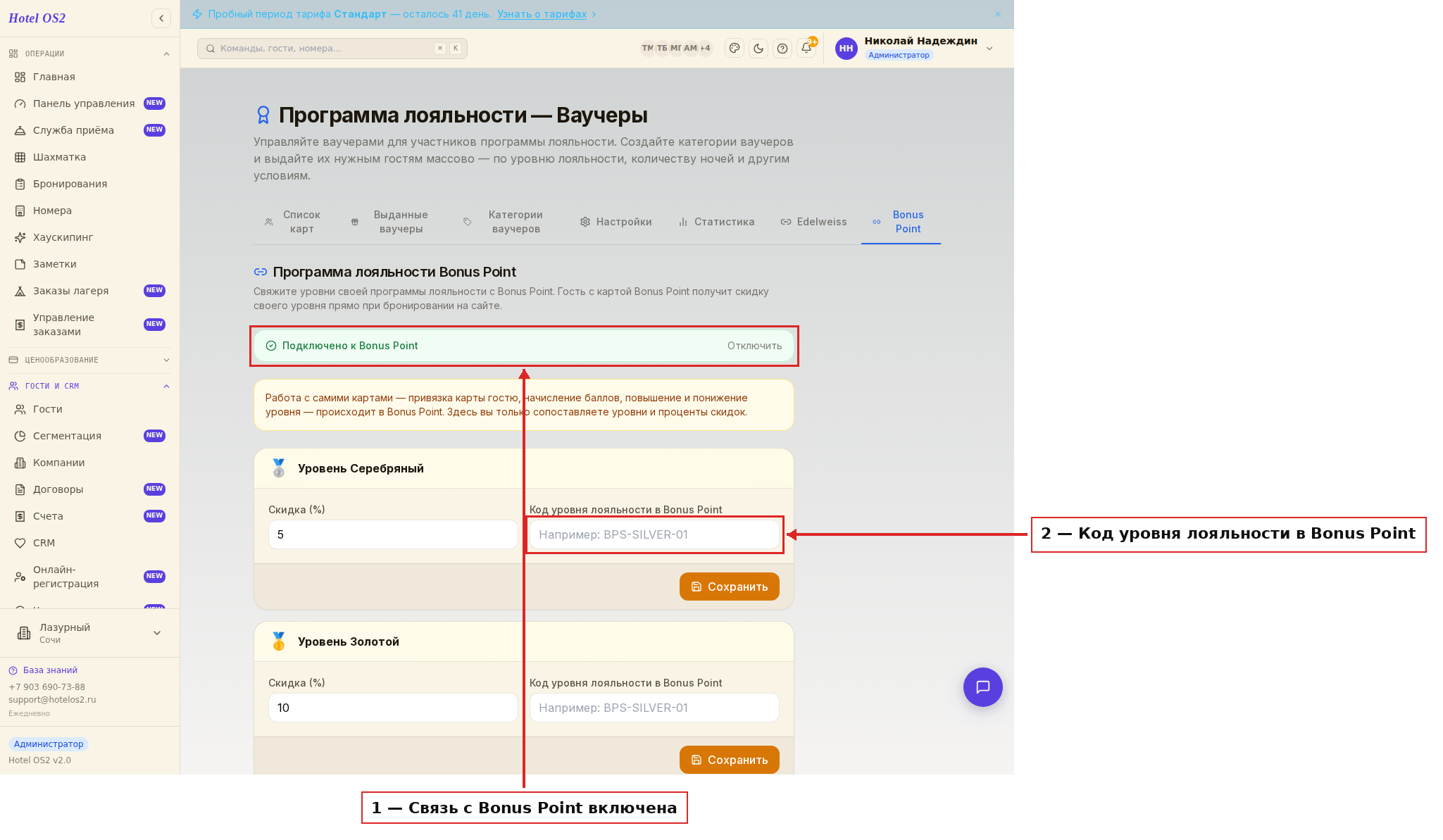Open Главная in the sidebar
The image size is (1443, 840).
[89, 77]
